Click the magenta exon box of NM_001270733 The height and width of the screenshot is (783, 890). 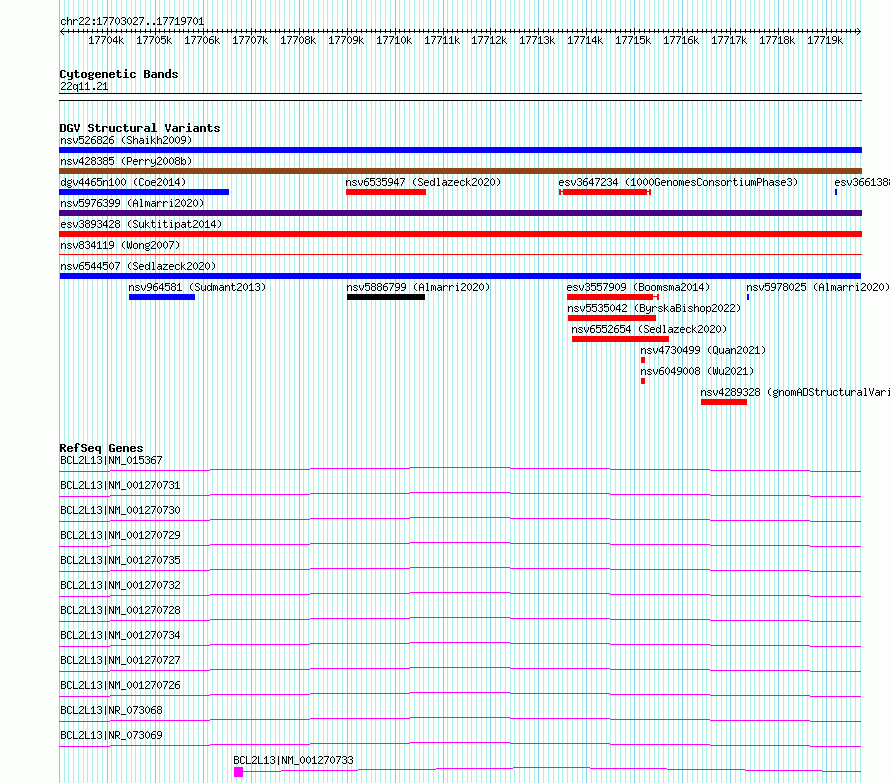point(238,772)
